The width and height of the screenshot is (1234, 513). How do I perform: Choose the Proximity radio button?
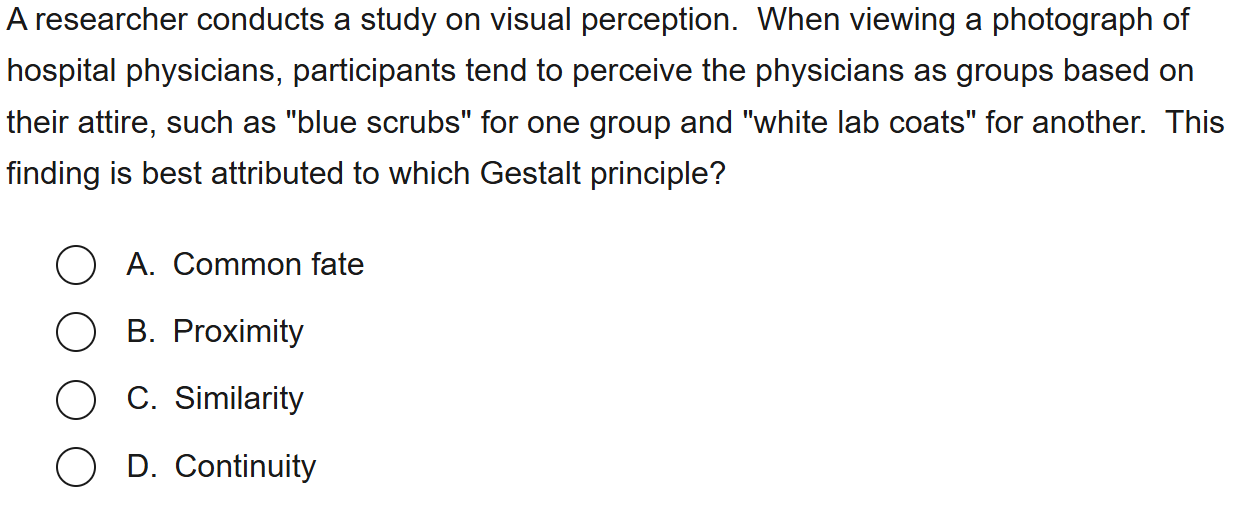click(x=75, y=333)
